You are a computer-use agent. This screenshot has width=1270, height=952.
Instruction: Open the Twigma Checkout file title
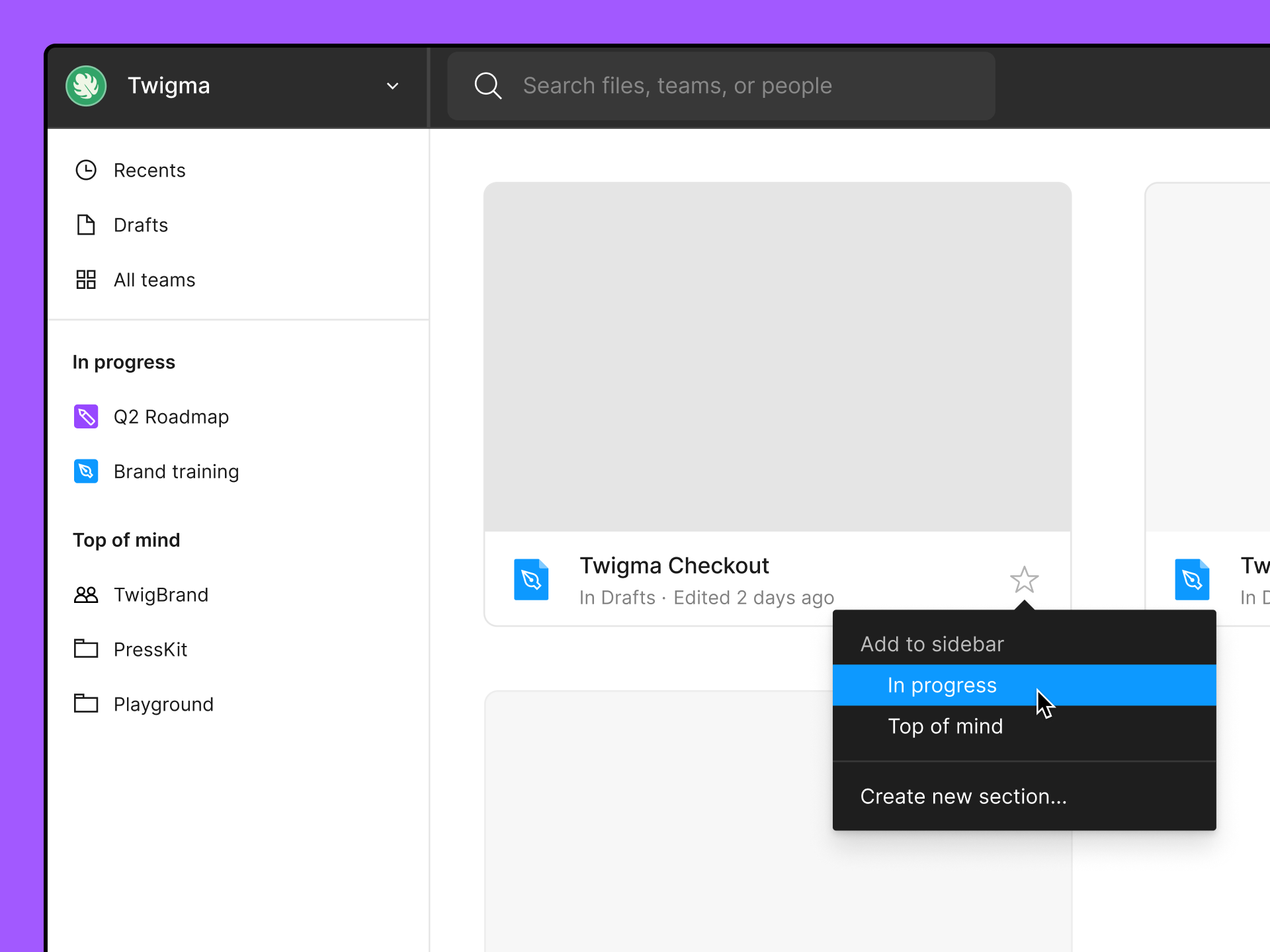(x=674, y=566)
